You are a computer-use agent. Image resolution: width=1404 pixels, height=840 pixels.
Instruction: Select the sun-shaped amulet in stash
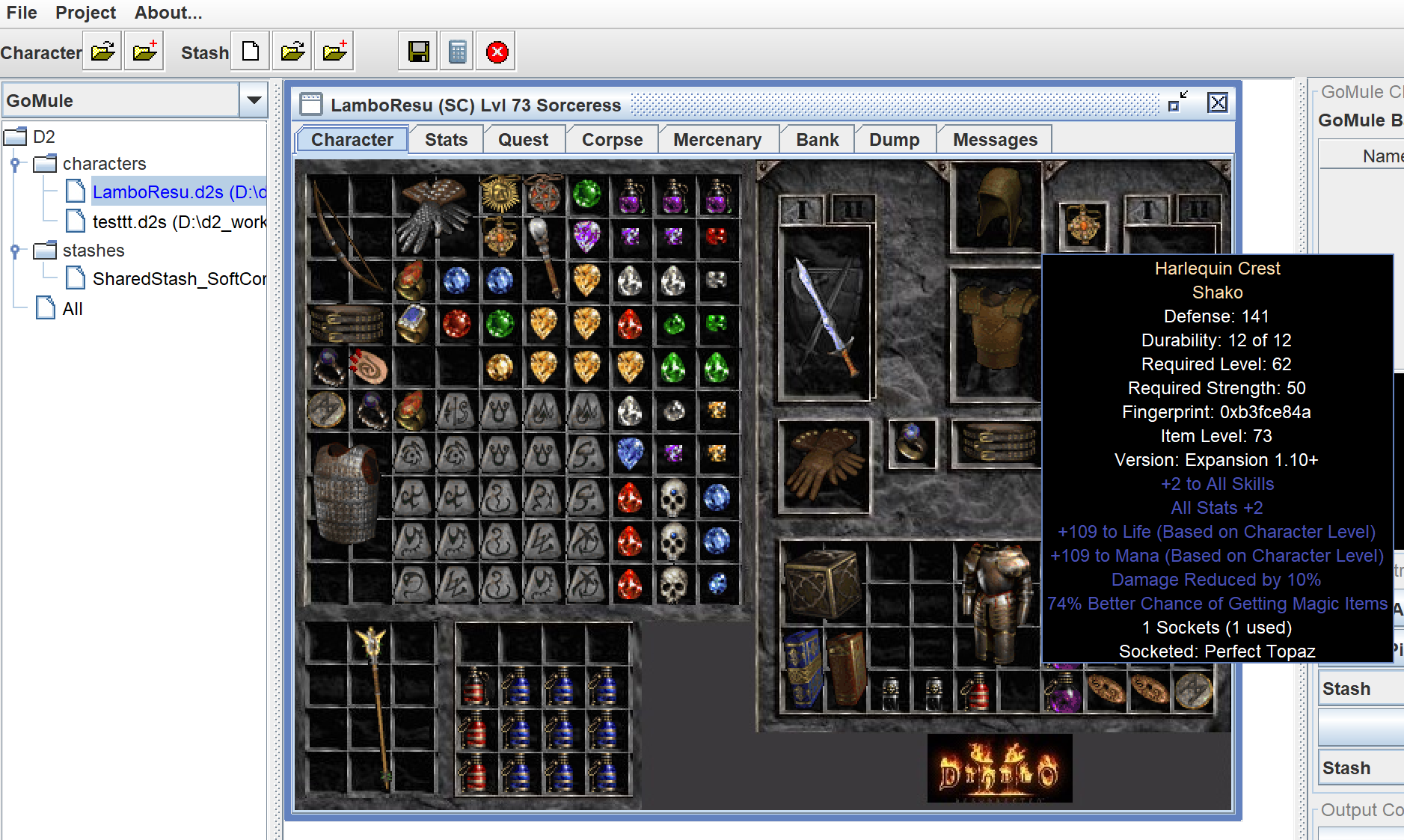(x=500, y=194)
